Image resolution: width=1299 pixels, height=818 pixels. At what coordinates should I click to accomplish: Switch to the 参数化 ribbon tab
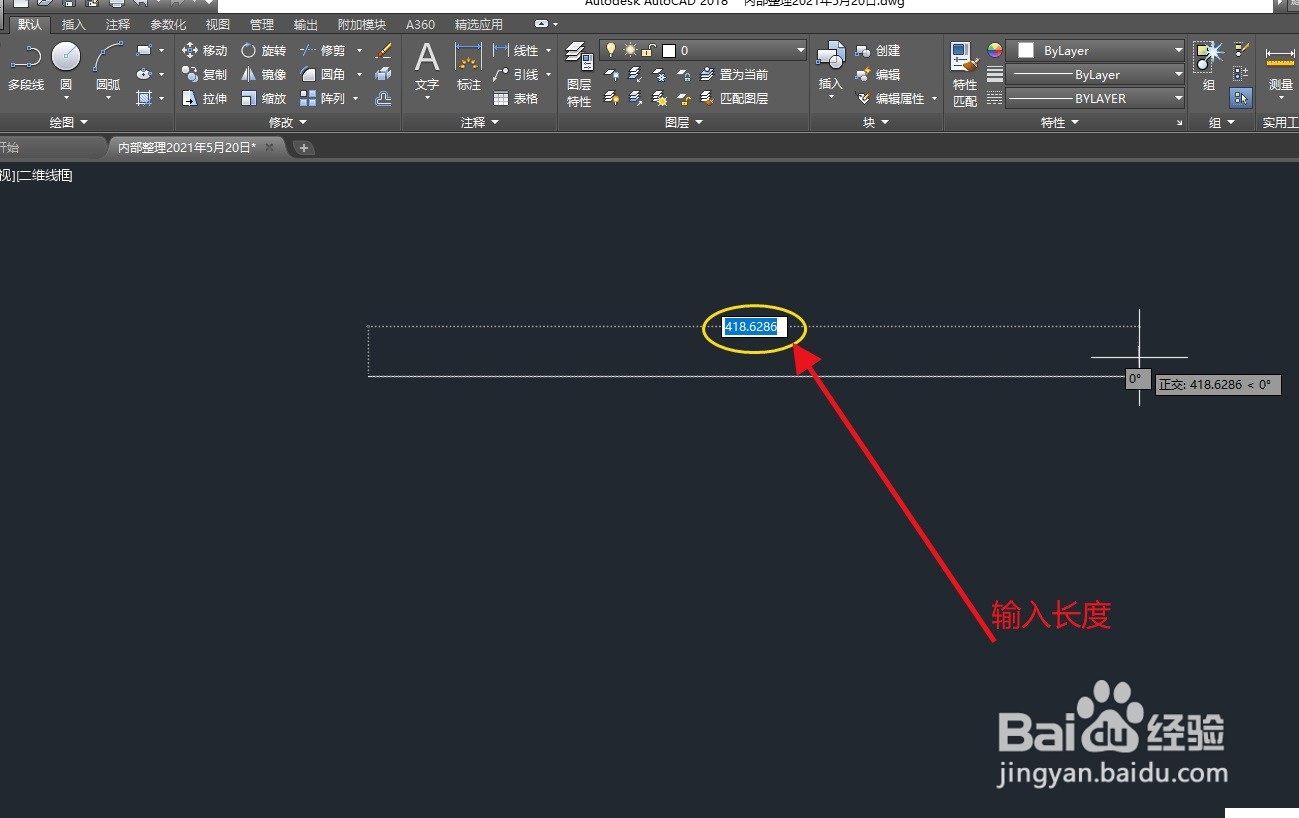[168, 25]
